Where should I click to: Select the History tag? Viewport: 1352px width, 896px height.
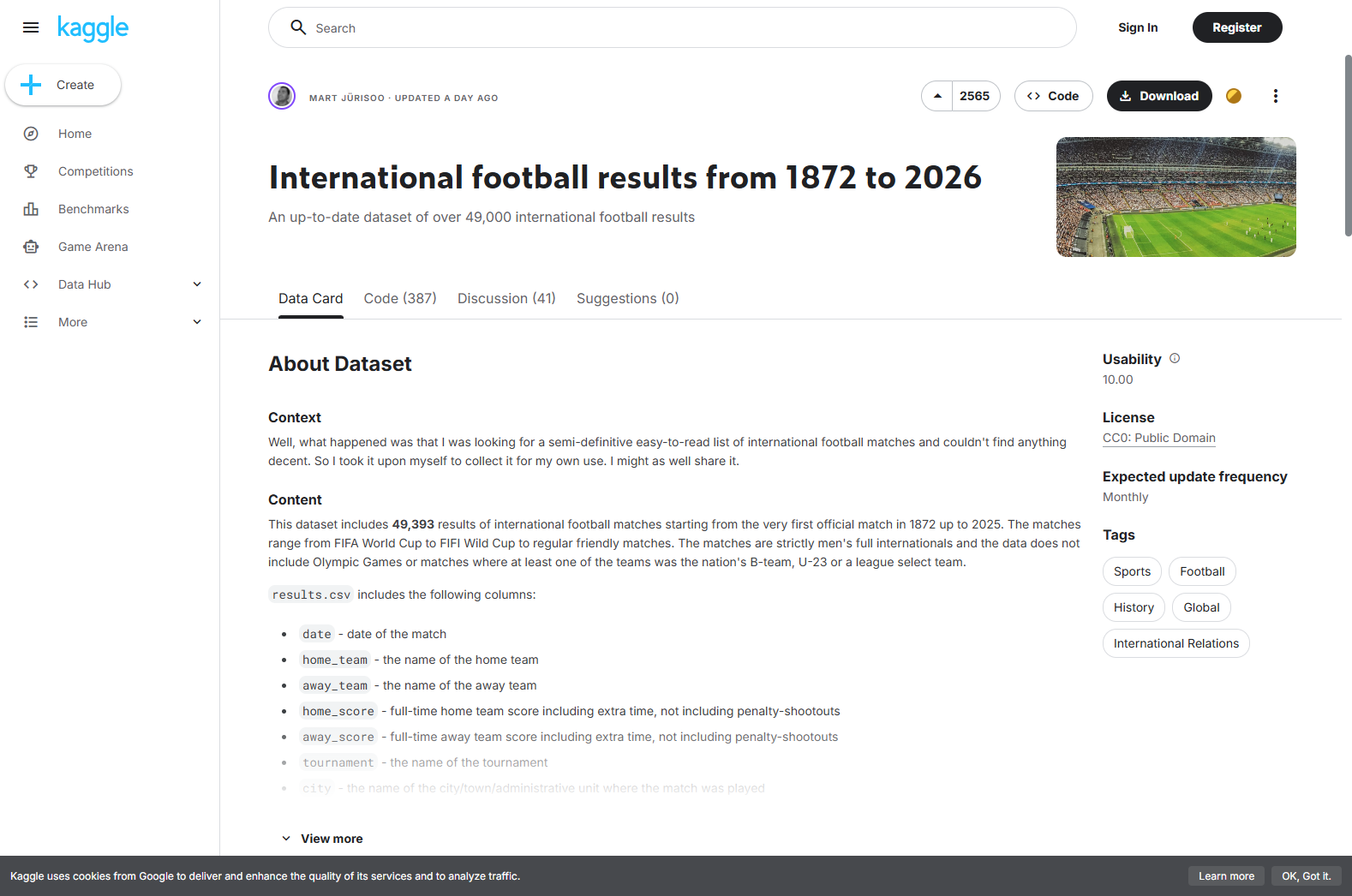pyautogui.click(x=1134, y=607)
